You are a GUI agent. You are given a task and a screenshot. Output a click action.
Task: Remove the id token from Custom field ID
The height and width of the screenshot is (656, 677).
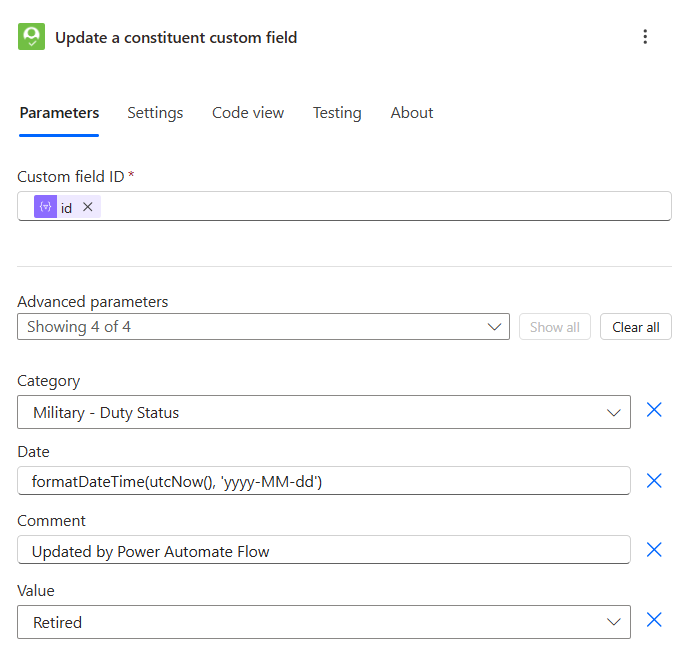pos(88,207)
